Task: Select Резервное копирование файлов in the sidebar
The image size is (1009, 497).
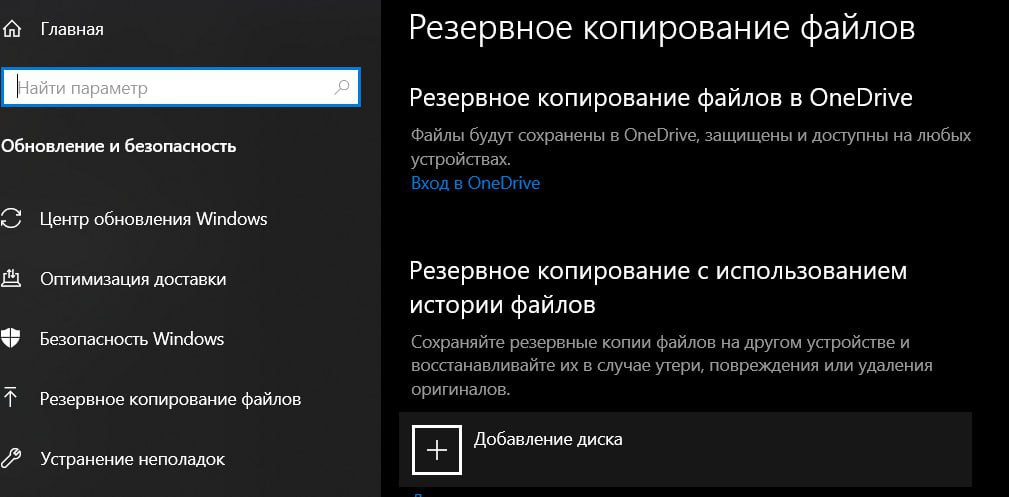Action: (x=170, y=399)
